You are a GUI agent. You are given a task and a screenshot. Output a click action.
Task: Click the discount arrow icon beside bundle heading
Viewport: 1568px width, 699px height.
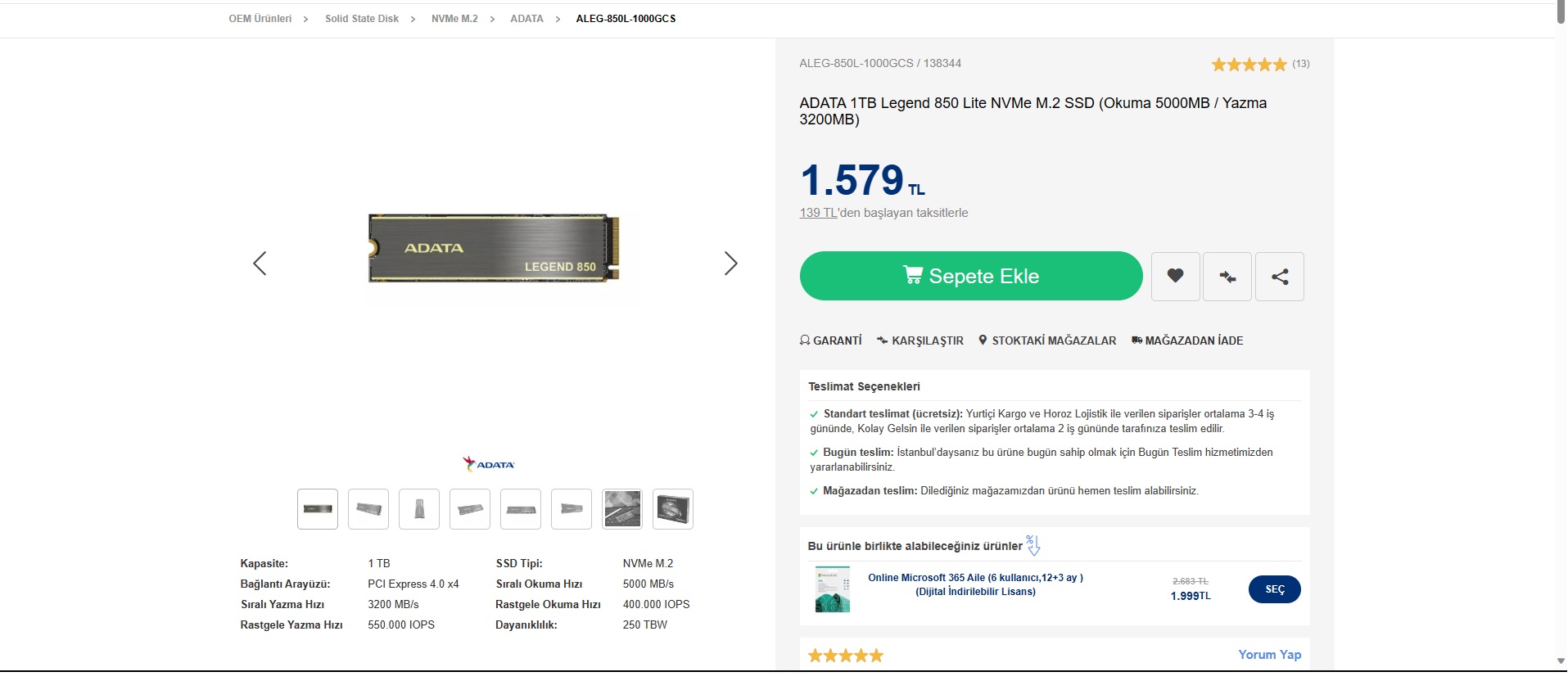pyautogui.click(x=1033, y=545)
